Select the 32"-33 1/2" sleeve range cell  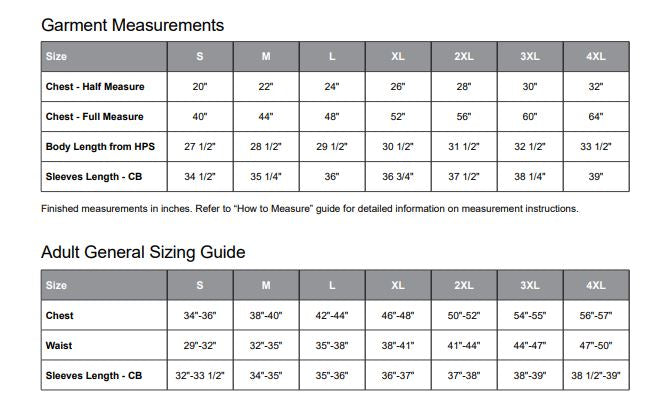point(200,375)
